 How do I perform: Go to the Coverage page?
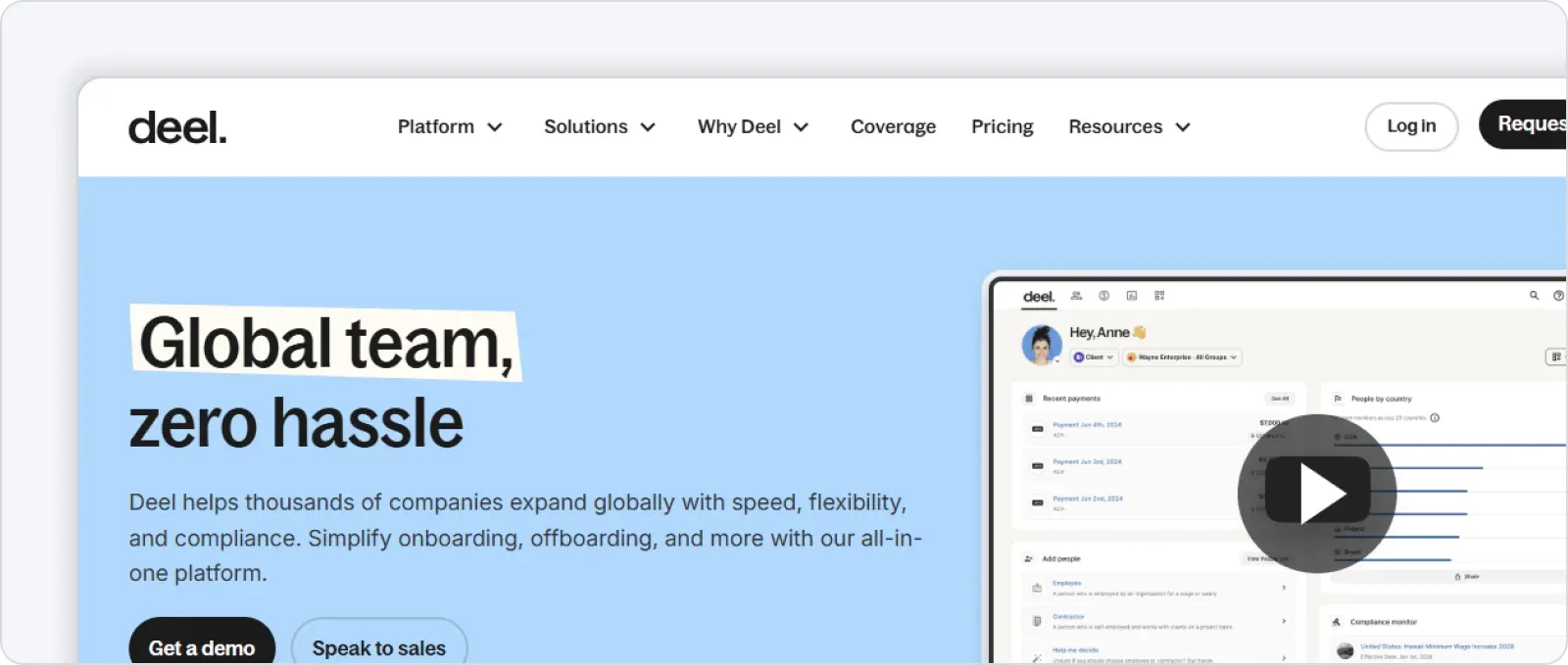[x=893, y=126]
